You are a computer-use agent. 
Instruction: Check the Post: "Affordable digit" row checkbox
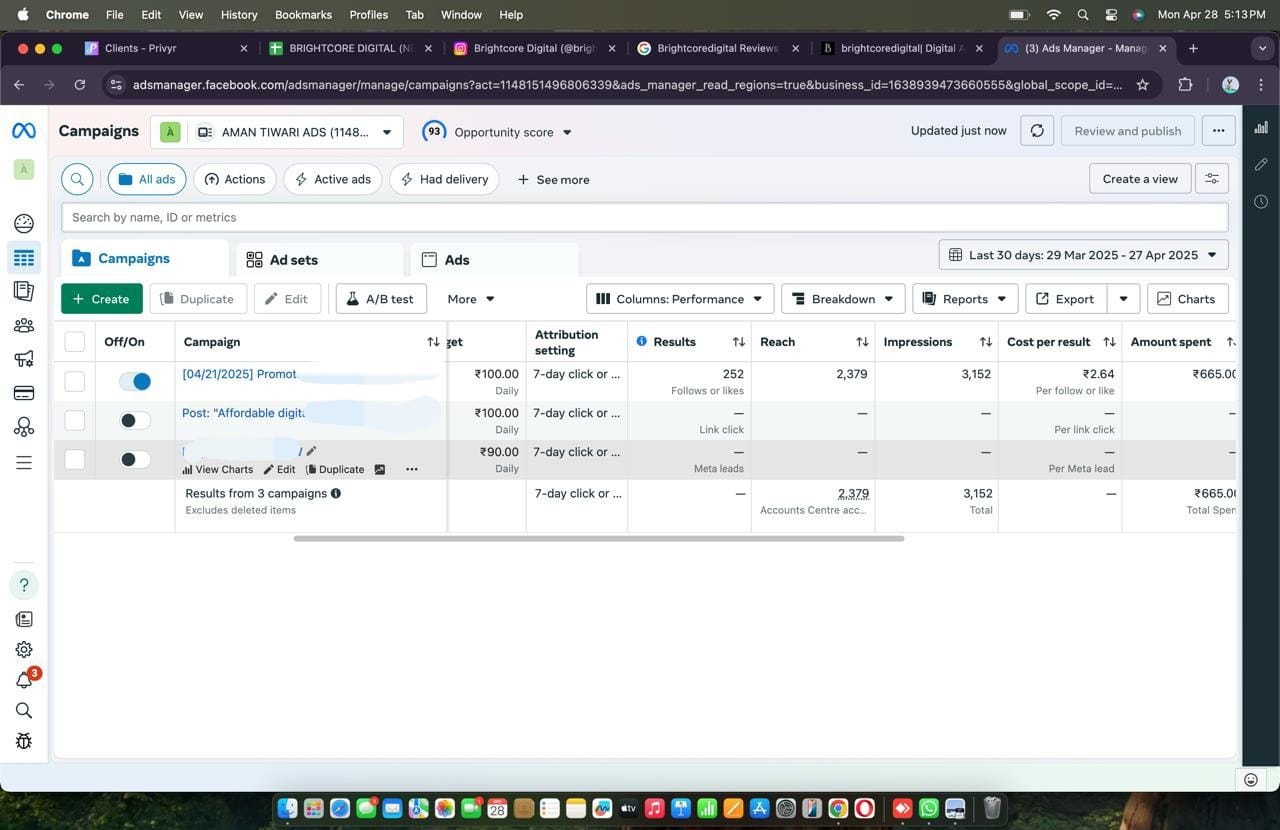click(x=75, y=420)
